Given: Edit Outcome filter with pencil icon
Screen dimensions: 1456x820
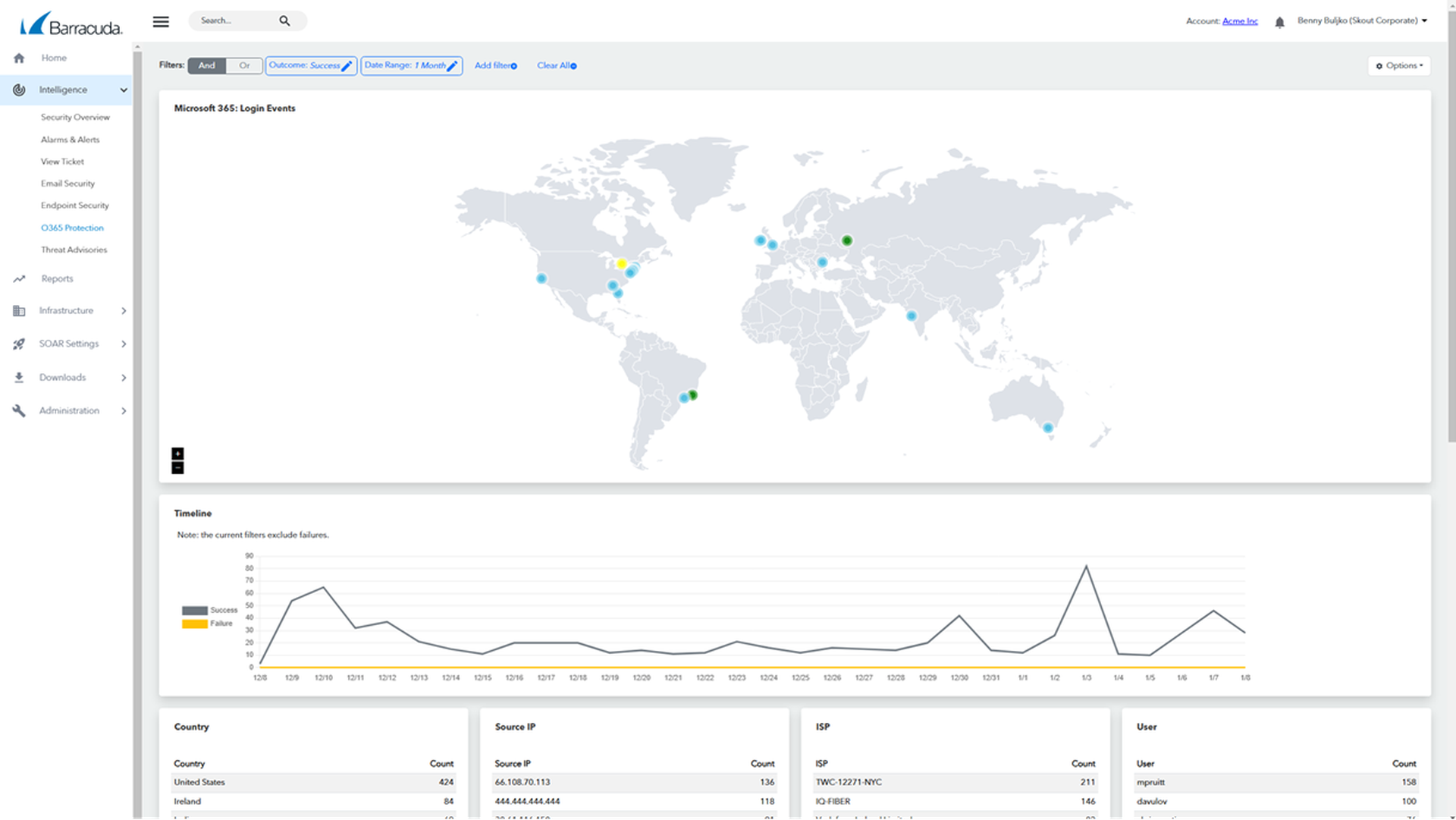Looking at the screenshot, I should (x=347, y=66).
